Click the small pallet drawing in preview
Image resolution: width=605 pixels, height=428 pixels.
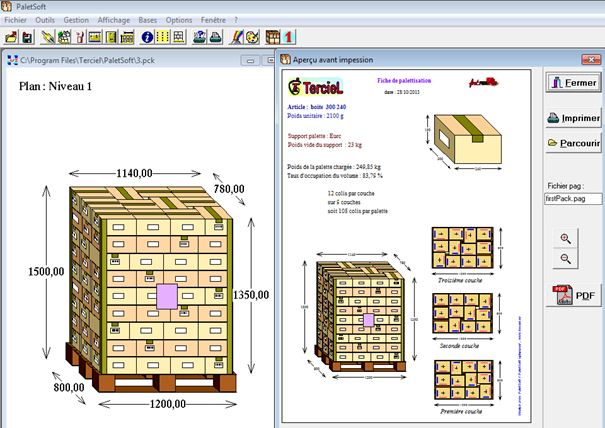(x=360, y=316)
